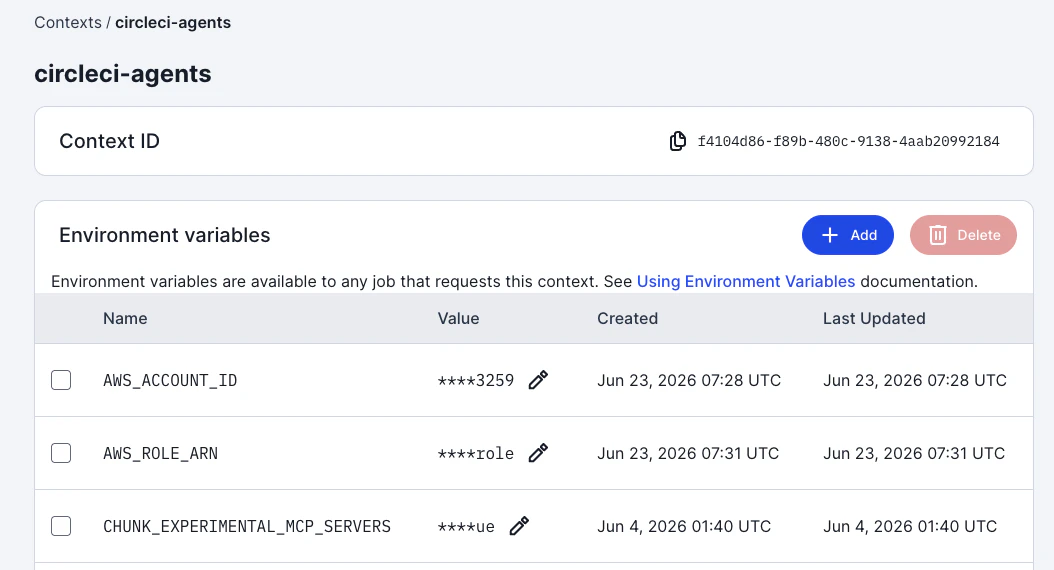Click the CHUNK_EXPERIMENTAL_MCP_SERVERS variable name
Image resolution: width=1054 pixels, height=570 pixels.
point(247,526)
